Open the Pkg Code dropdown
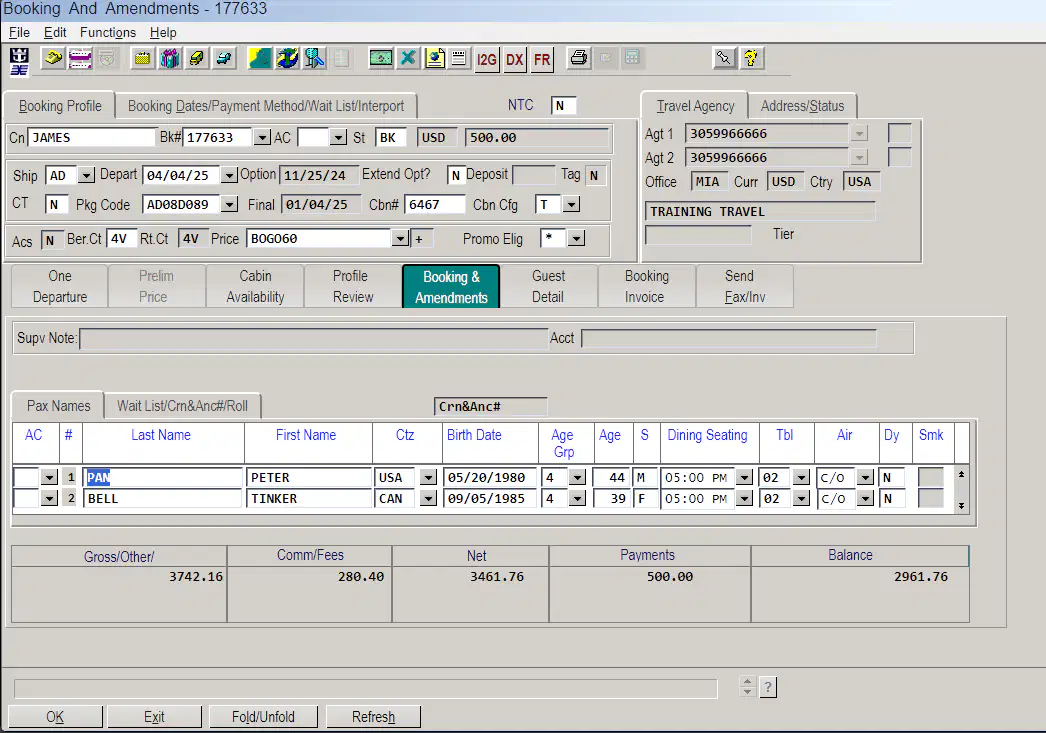The height and width of the screenshot is (733, 1046). 229,205
